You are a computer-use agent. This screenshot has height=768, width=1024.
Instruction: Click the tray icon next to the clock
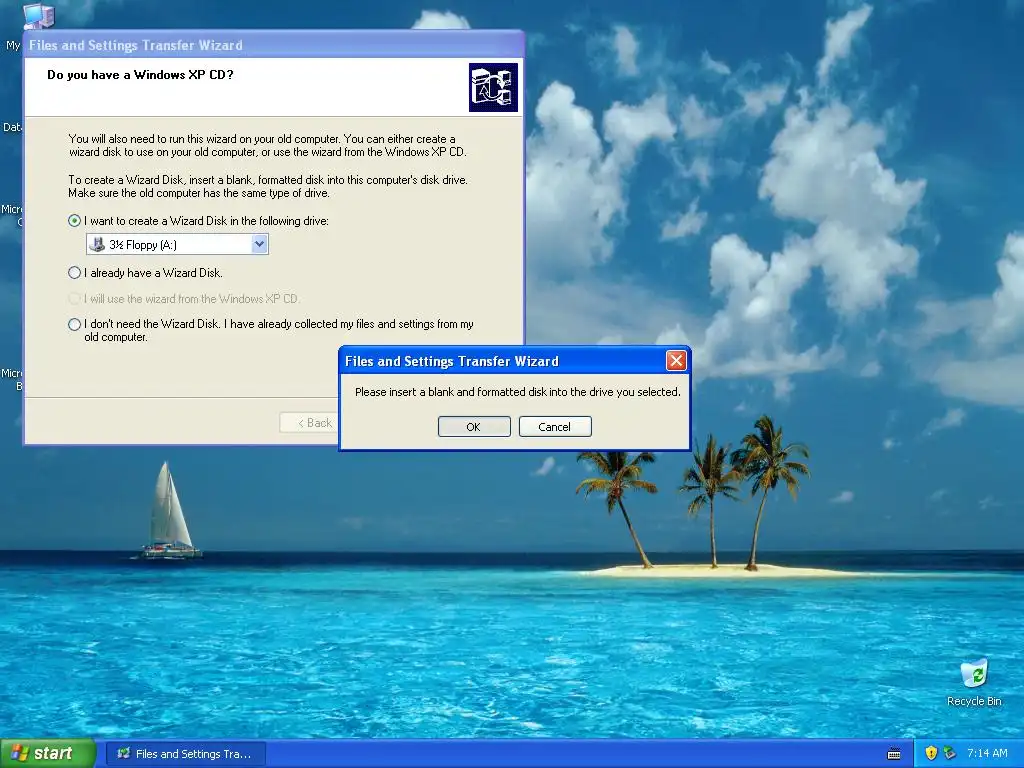click(950, 753)
